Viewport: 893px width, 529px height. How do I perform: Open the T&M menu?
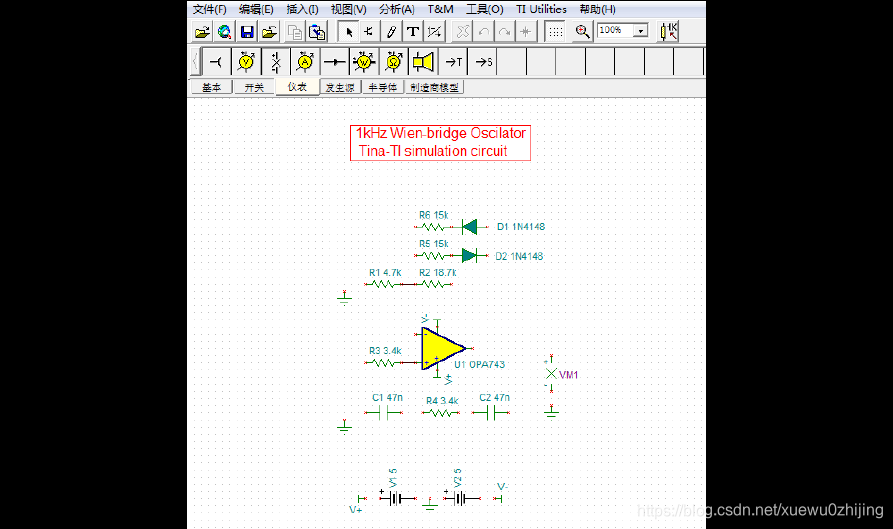[440, 9]
